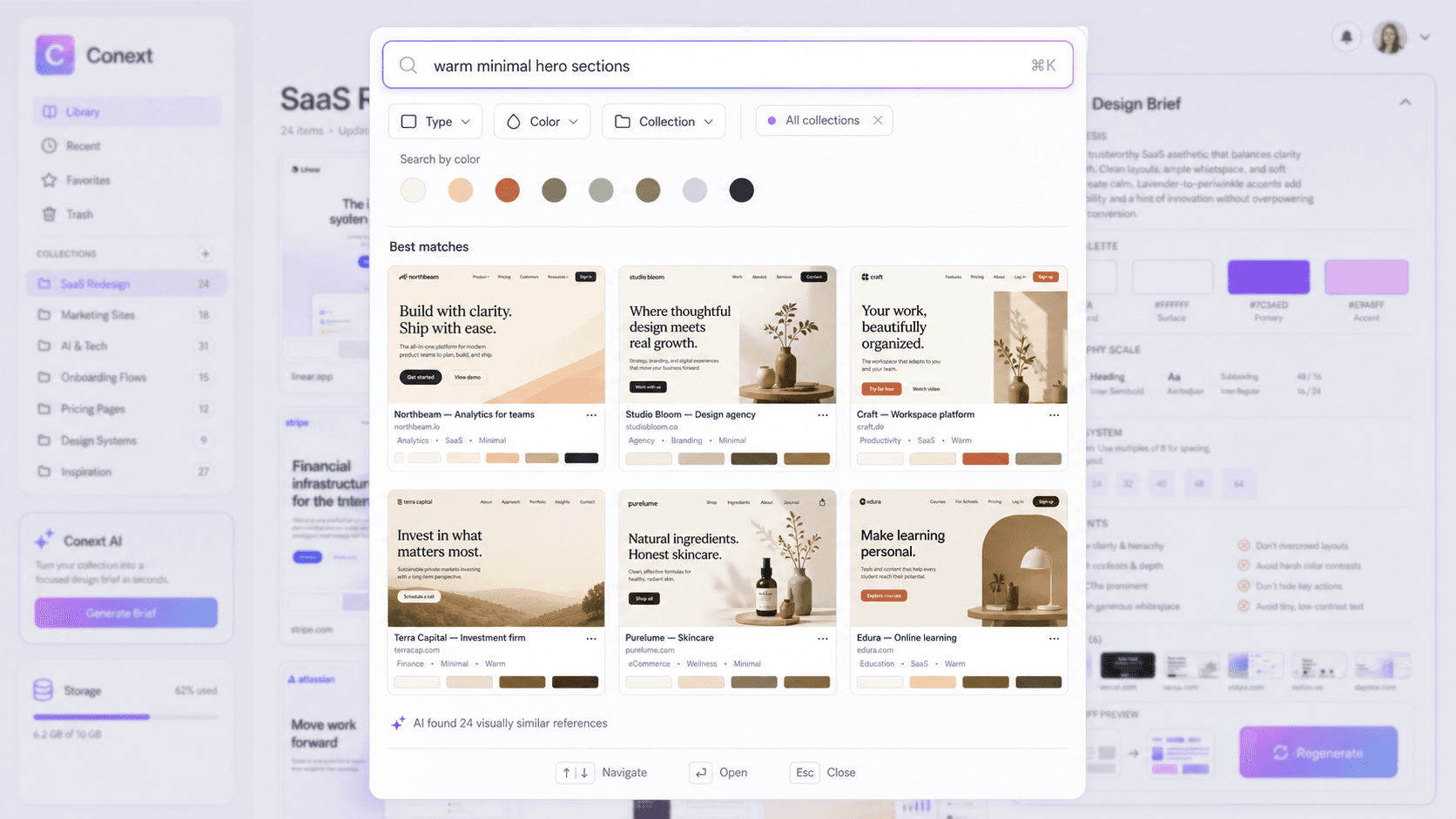This screenshot has width=1456, height=819.
Task: Click the studiobloom.co link
Action: point(651,426)
